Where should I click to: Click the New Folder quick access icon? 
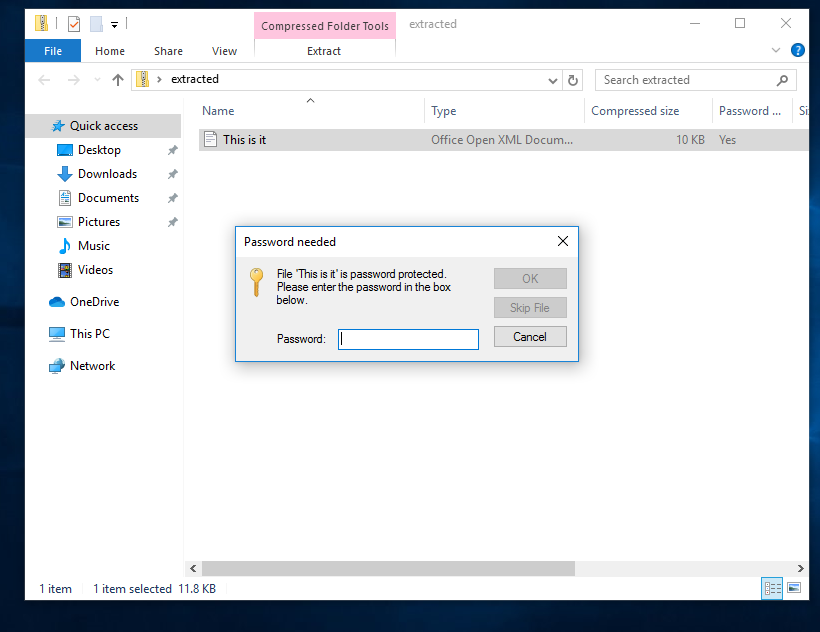pos(96,23)
